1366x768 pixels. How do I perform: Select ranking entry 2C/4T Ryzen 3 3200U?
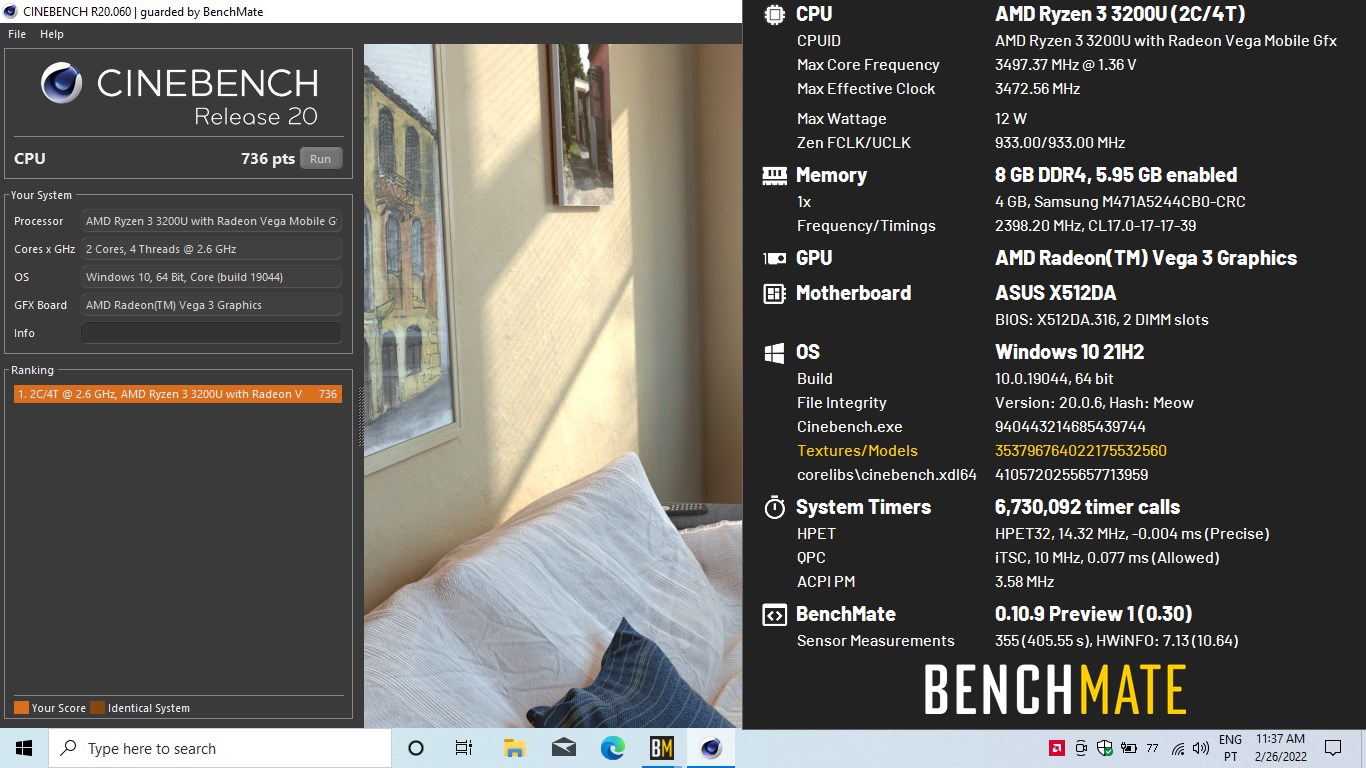(x=177, y=394)
